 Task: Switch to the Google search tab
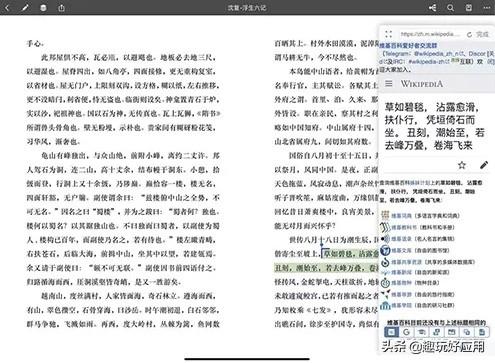tap(406, 332)
